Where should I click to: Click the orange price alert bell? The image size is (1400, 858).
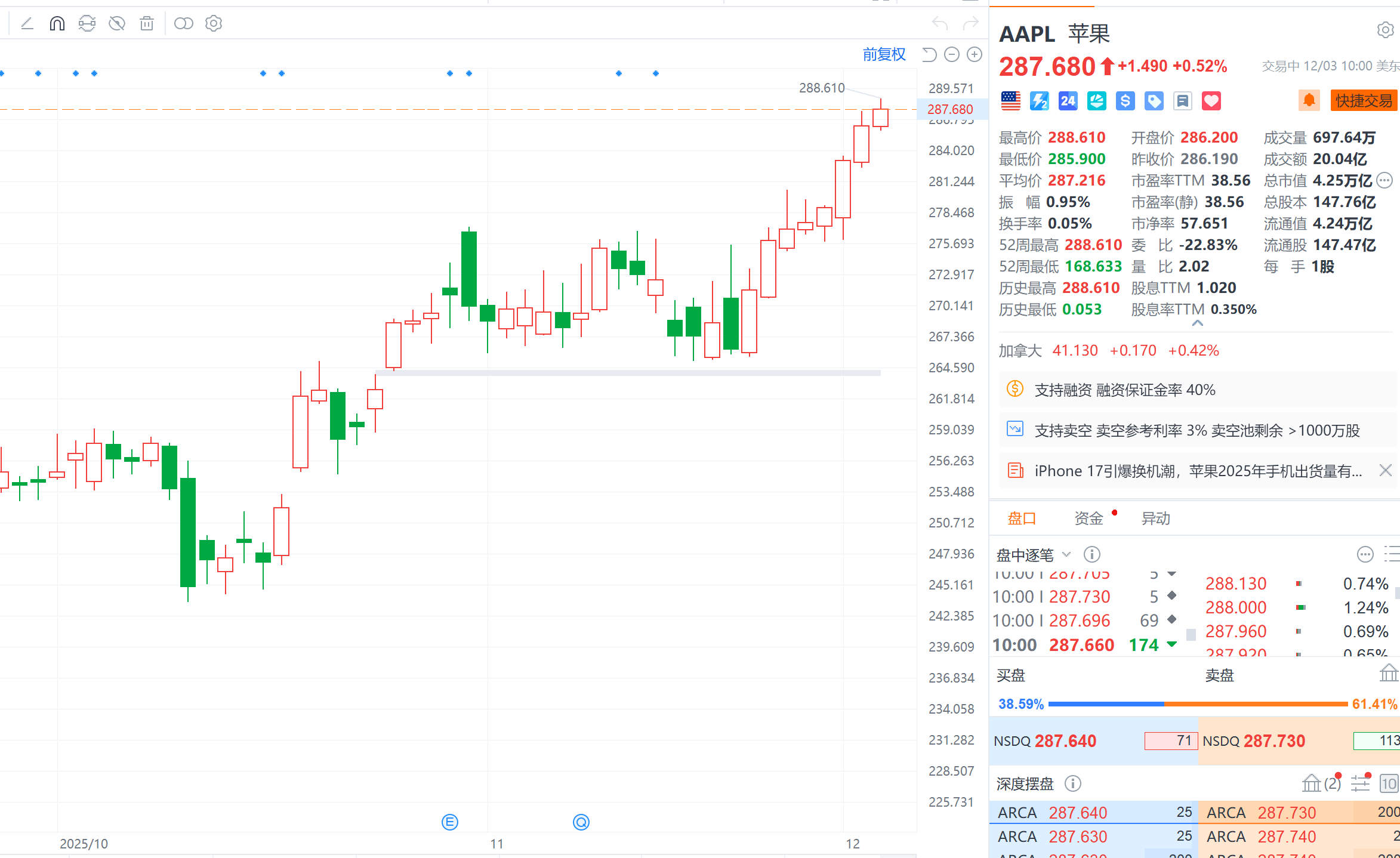click(x=1309, y=101)
